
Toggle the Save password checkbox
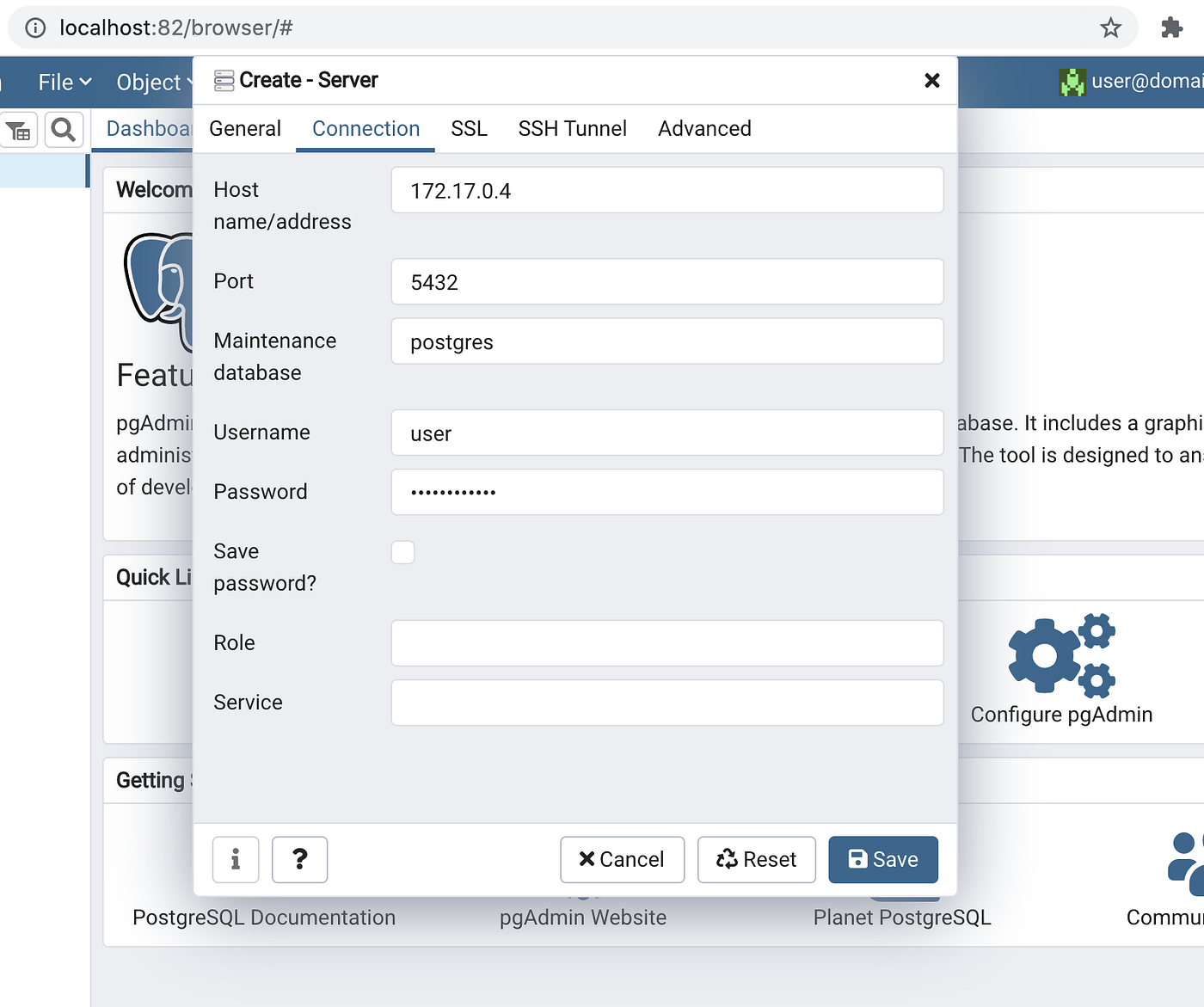point(402,552)
